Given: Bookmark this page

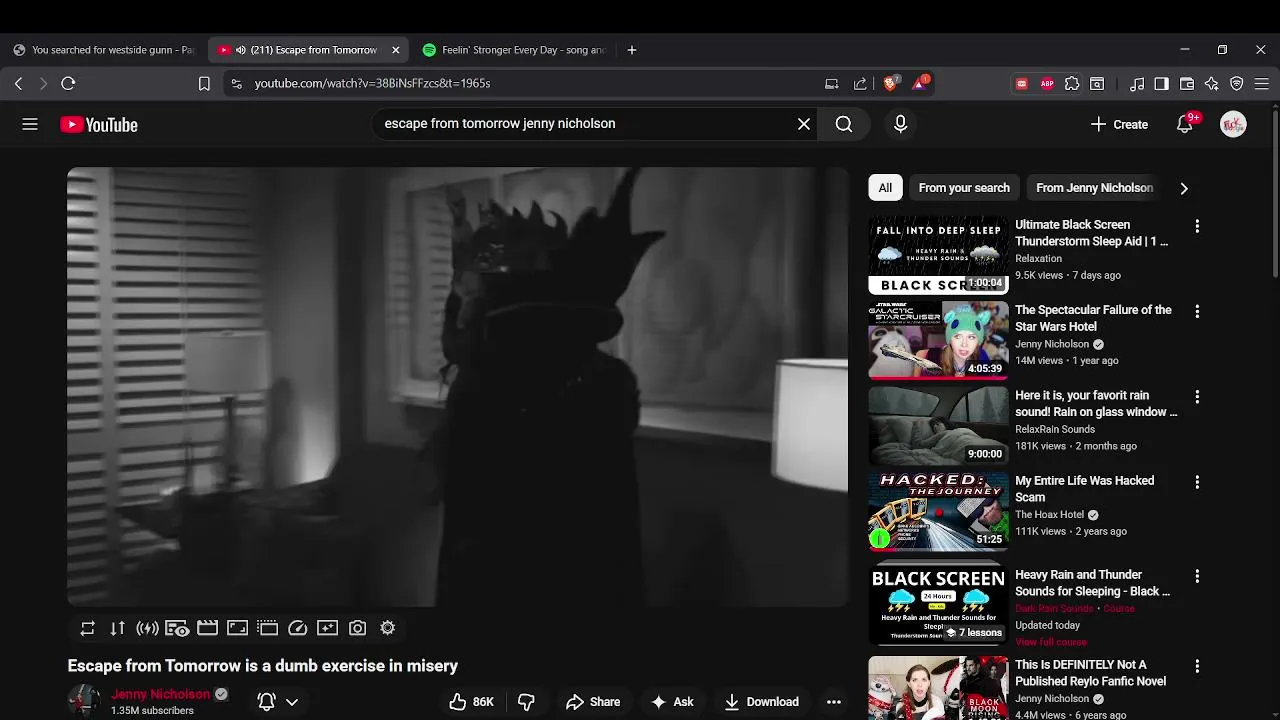Looking at the screenshot, I should pyautogui.click(x=204, y=84).
